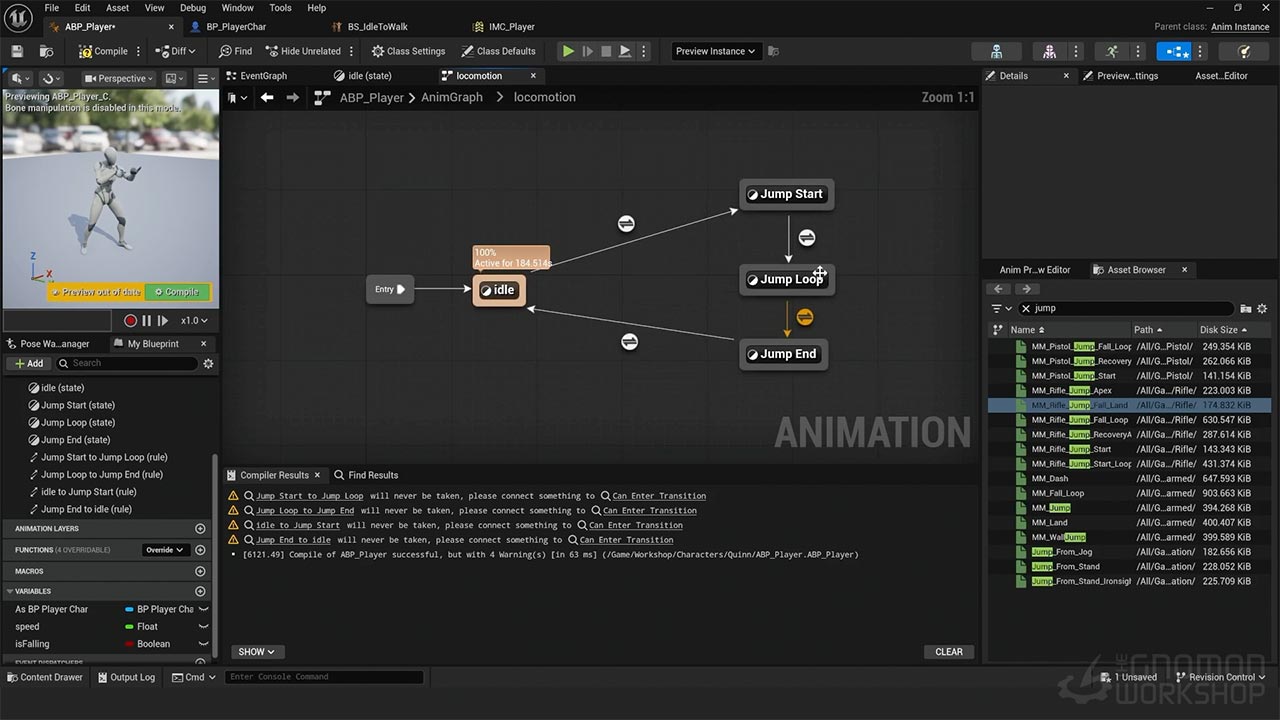Click the record button under the preview viewport
The height and width of the screenshot is (720, 1280).
point(130,321)
